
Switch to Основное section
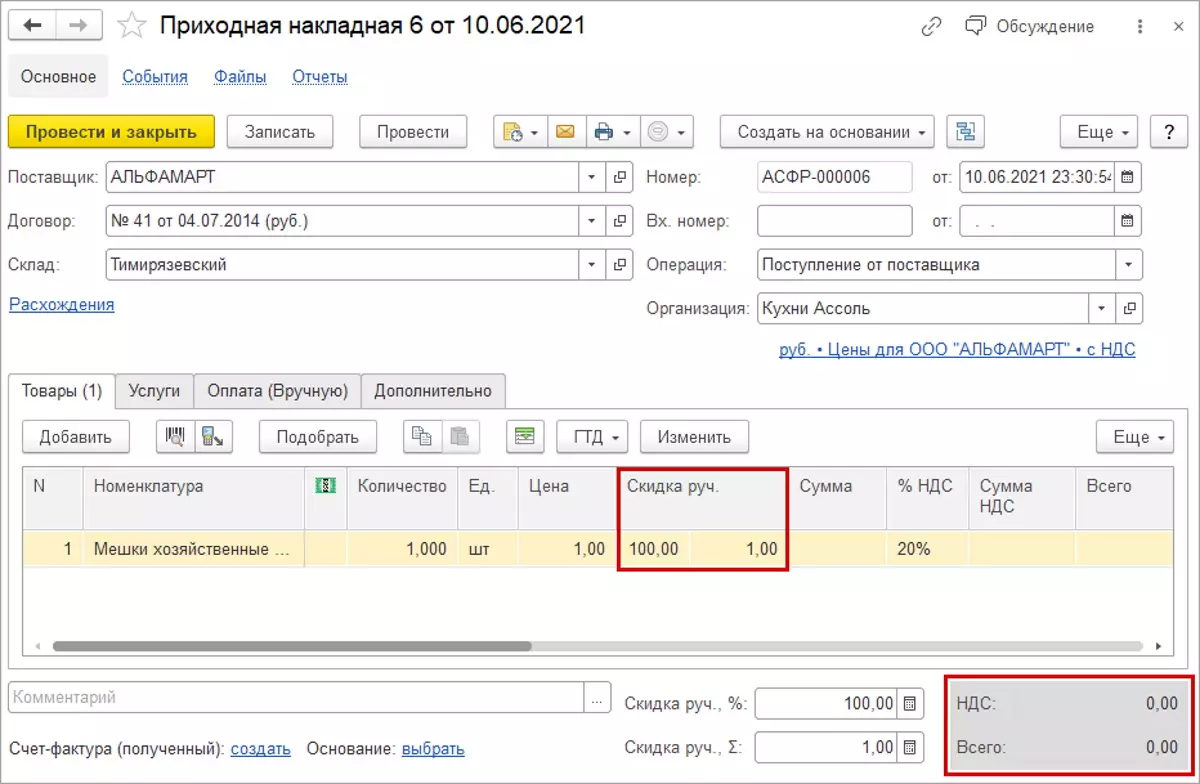point(59,77)
